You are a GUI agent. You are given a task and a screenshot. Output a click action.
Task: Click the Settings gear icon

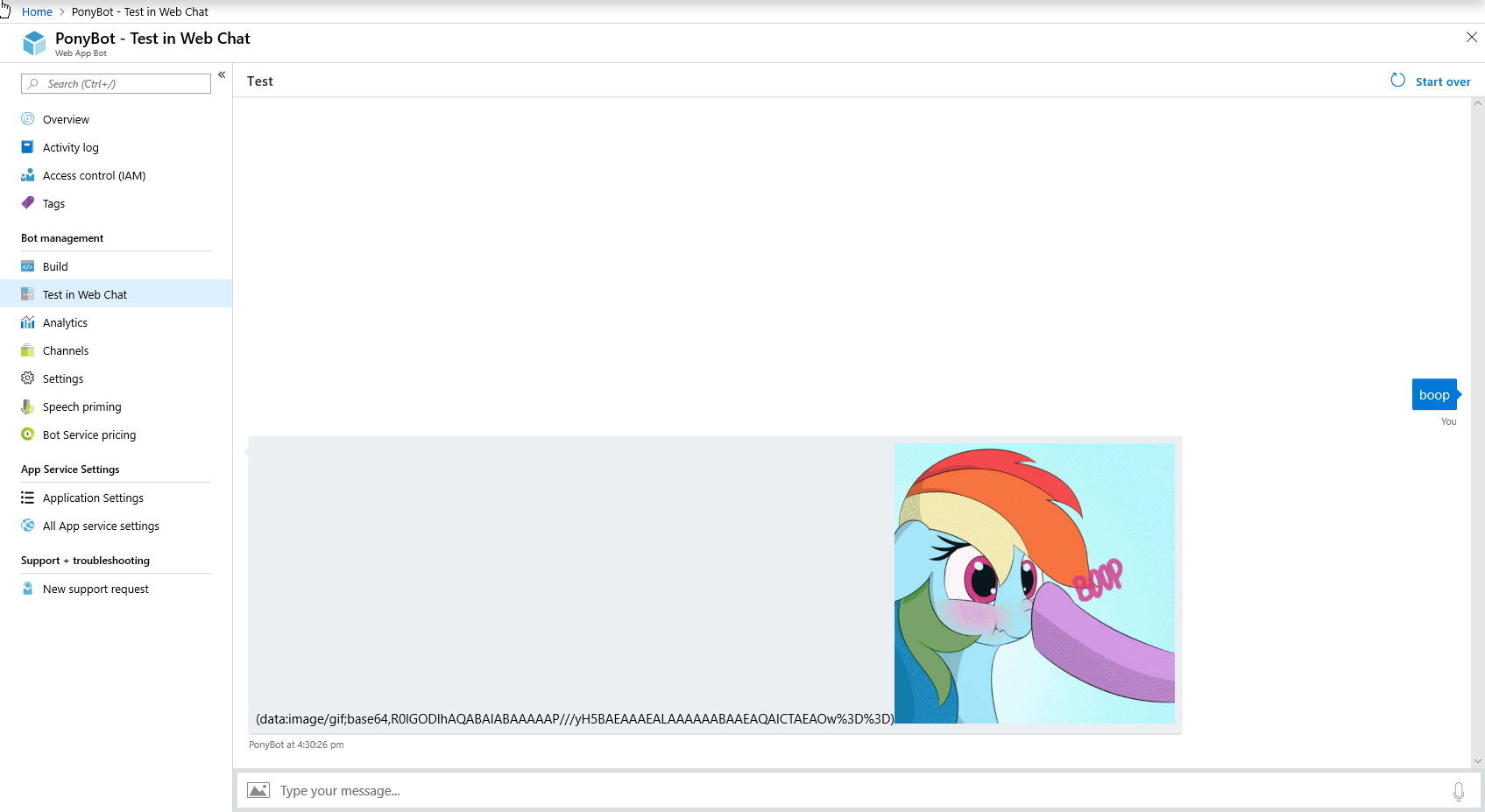28,378
